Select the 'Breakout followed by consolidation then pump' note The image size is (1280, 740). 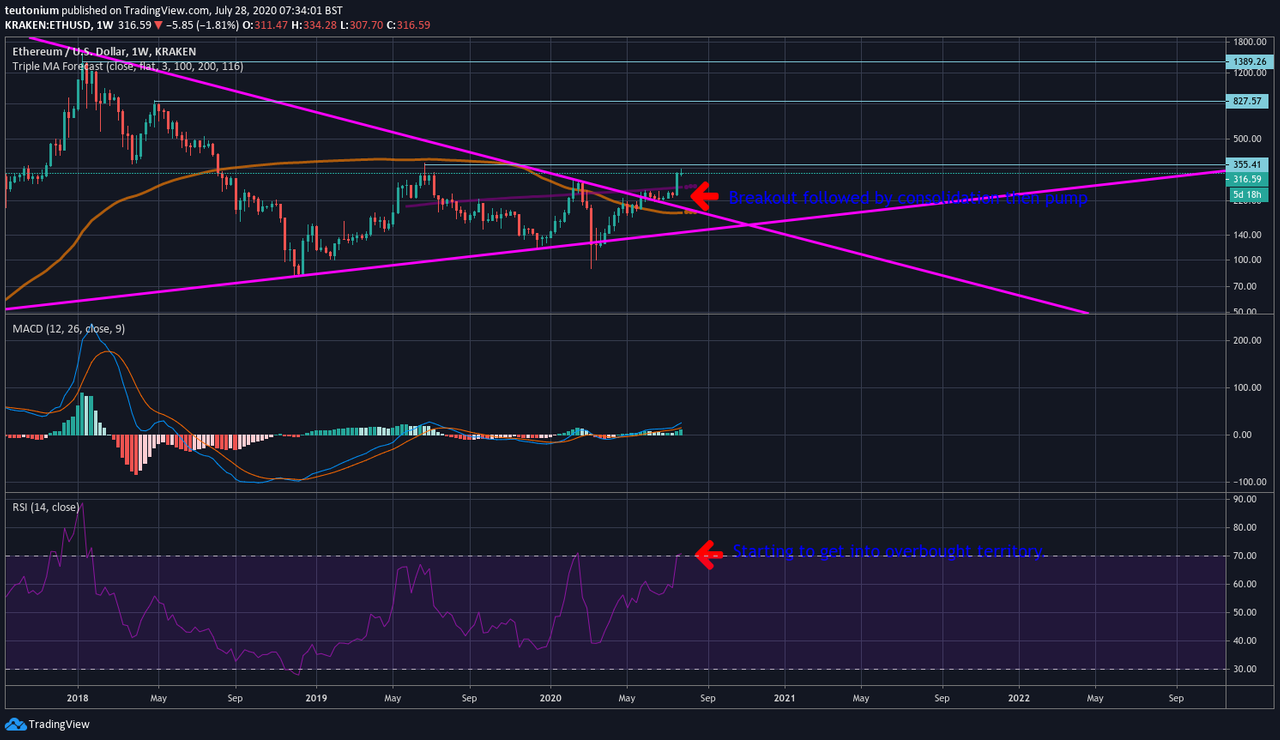click(x=907, y=198)
